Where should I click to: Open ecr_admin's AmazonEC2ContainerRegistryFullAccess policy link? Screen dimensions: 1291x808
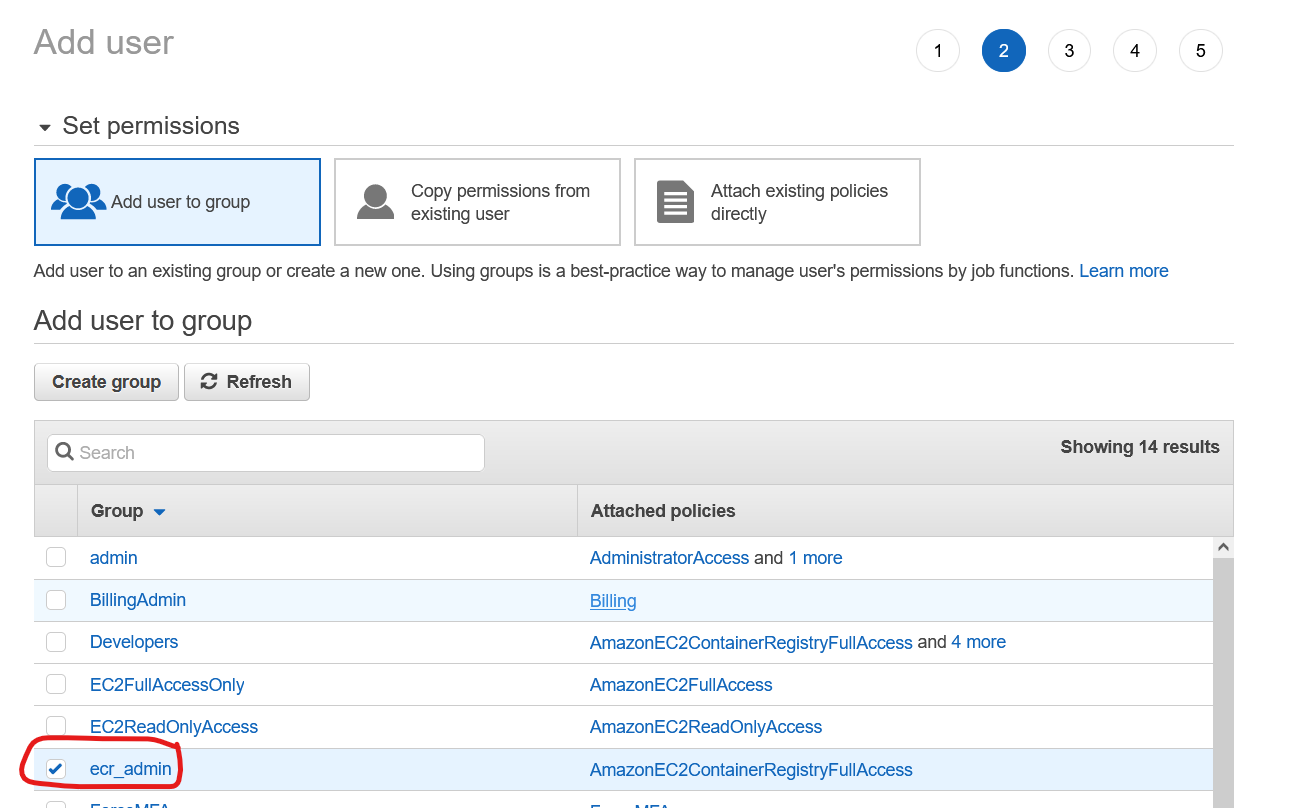(751, 770)
